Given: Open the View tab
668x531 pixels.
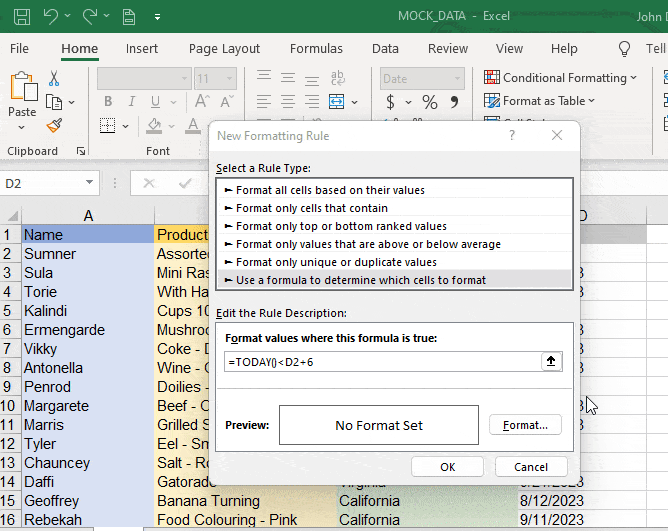Looking at the screenshot, I should 509,49.
